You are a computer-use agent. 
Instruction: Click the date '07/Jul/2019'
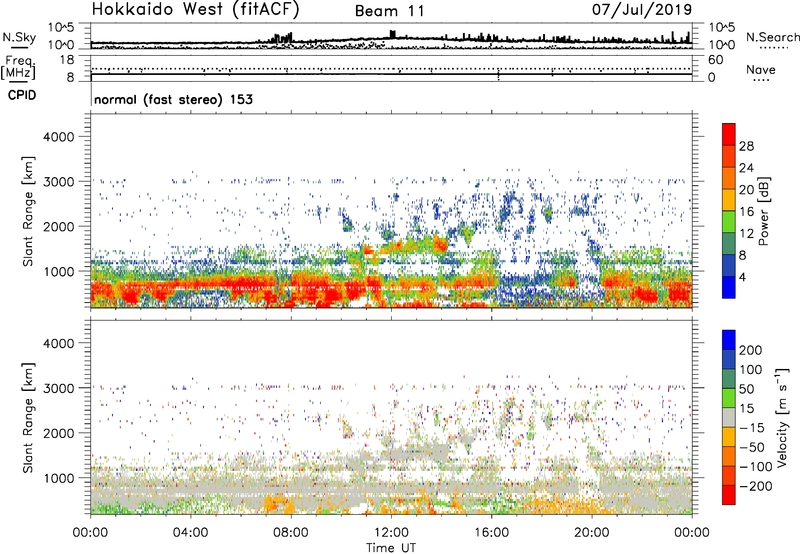(642, 10)
